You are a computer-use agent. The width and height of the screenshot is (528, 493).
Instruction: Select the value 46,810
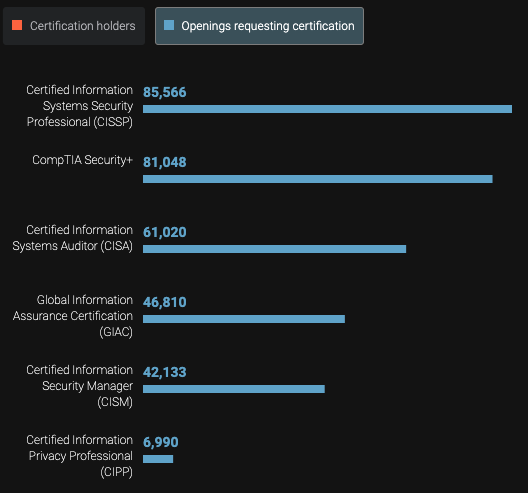point(165,302)
